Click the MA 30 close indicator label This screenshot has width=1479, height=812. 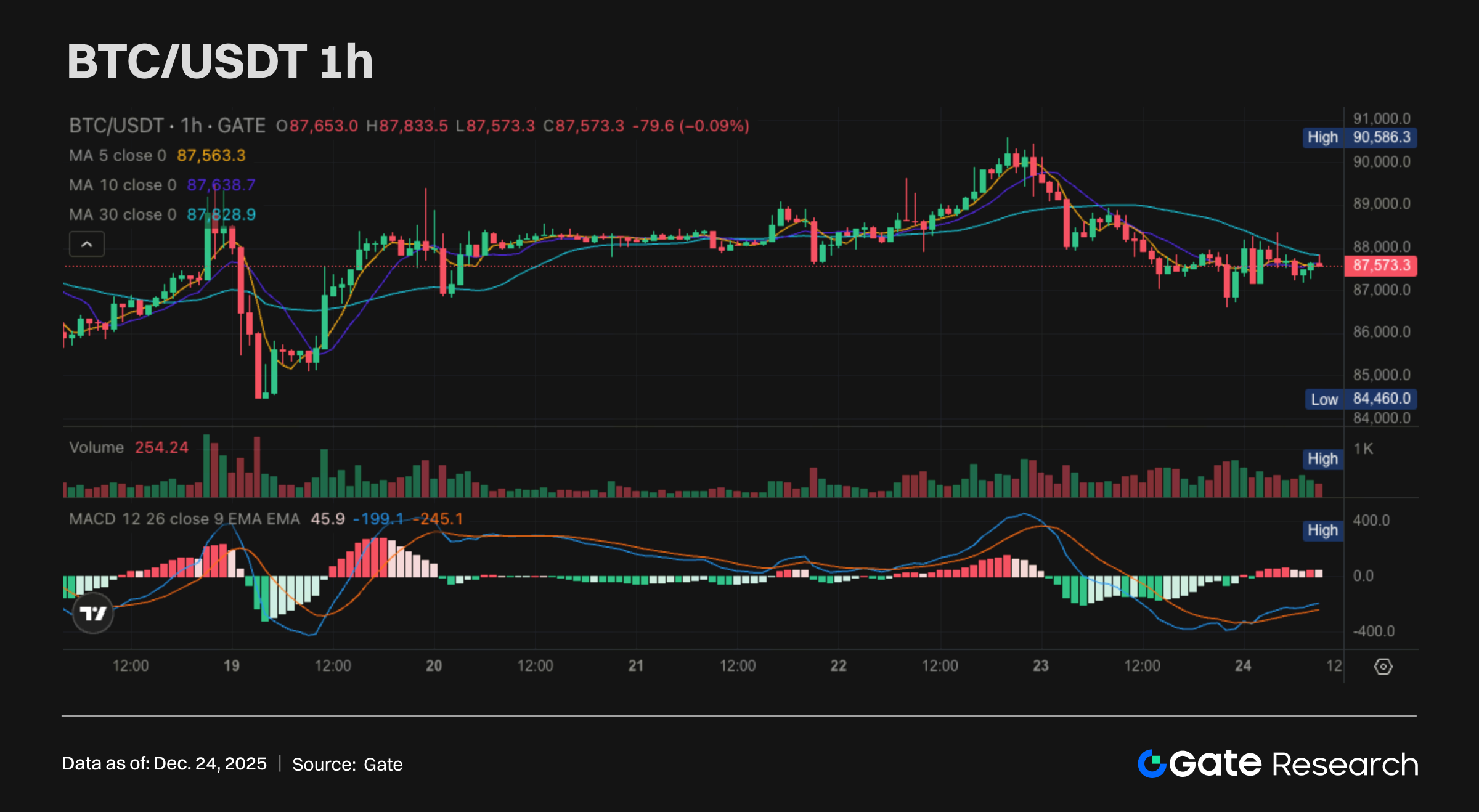point(123,214)
